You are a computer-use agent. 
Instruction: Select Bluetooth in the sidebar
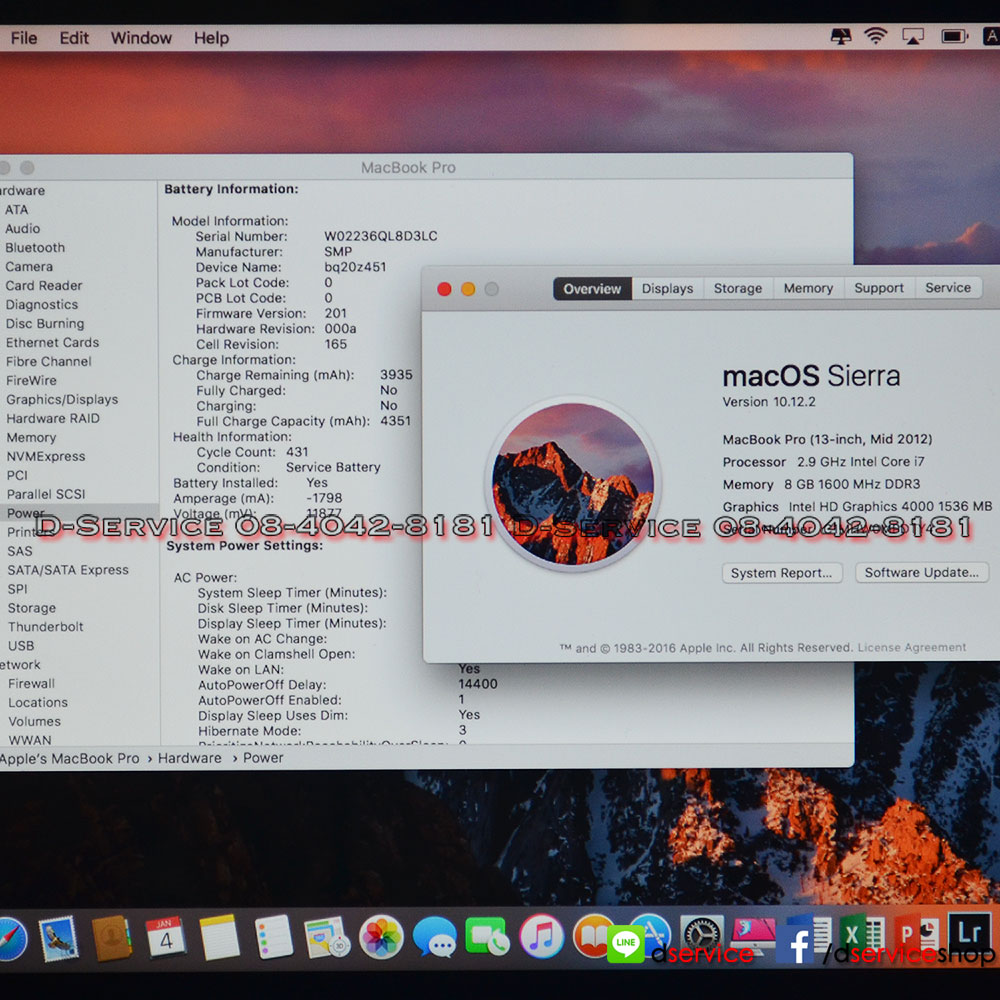[35, 247]
